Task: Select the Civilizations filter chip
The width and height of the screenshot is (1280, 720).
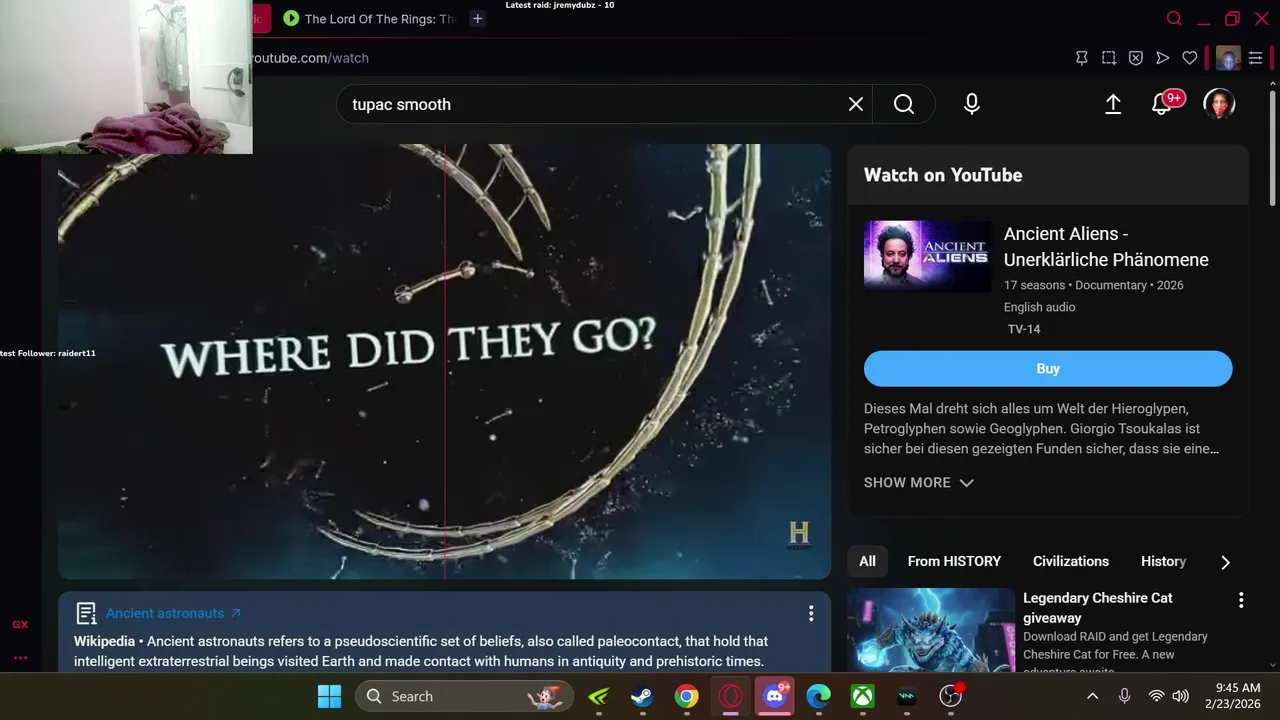Action: point(1071,561)
